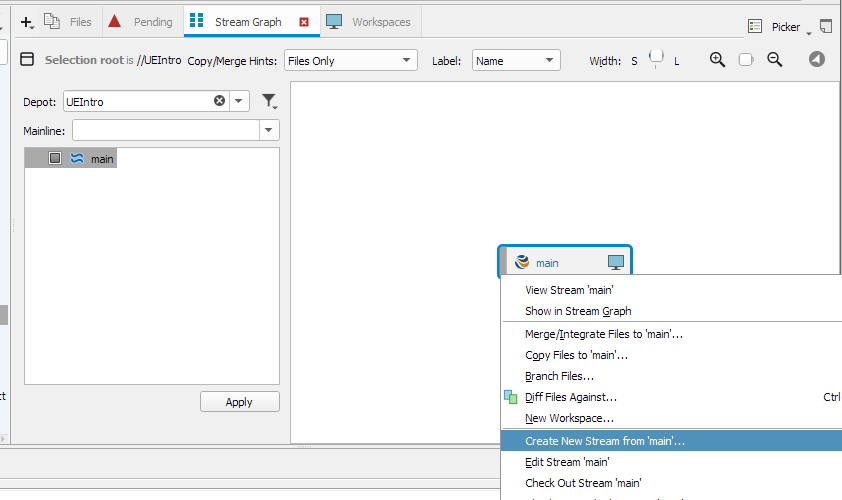Zoom out of the stream graph
Image resolution: width=842 pixels, height=500 pixels.
pos(774,59)
